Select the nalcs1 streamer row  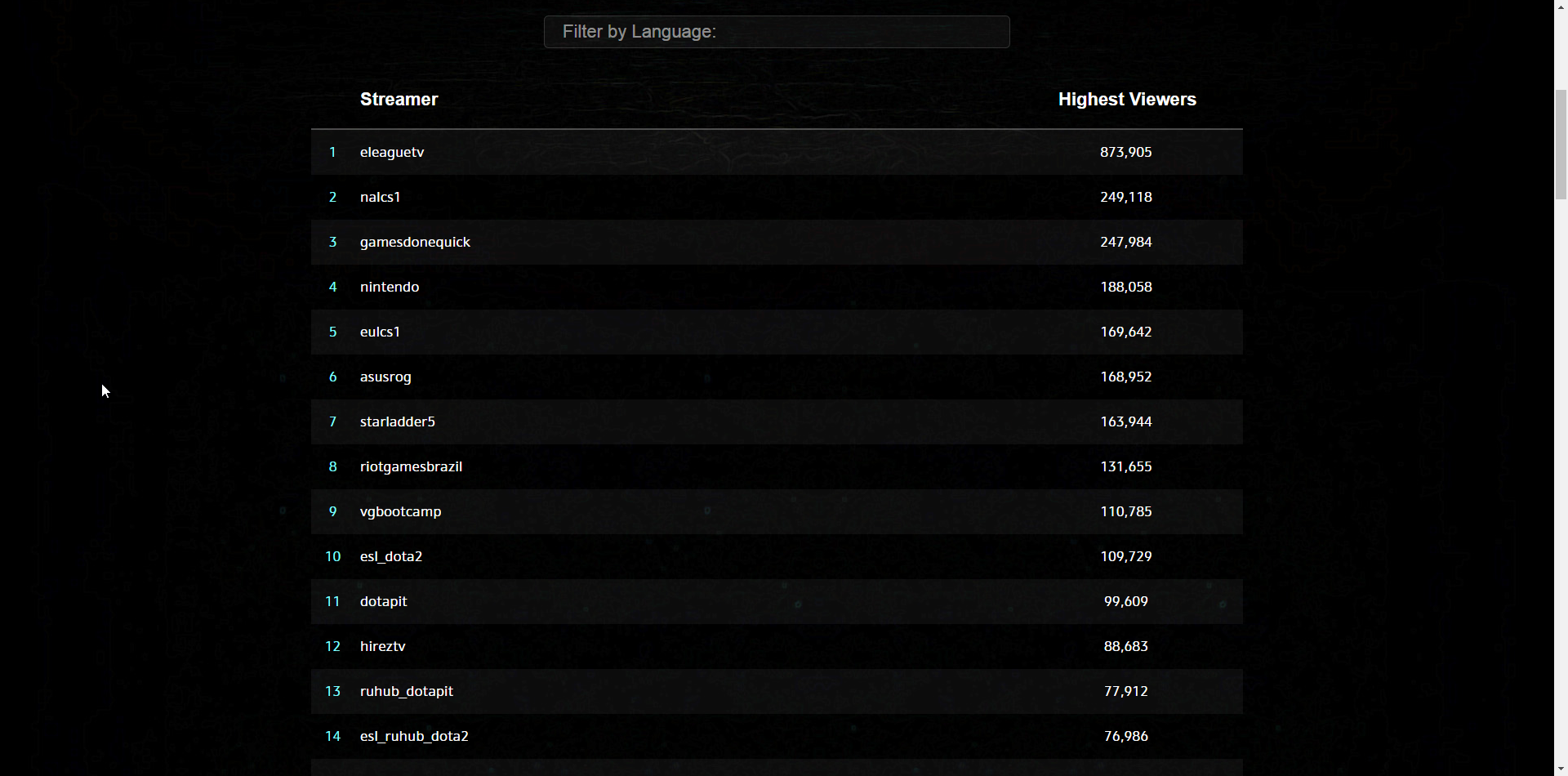[381, 197]
